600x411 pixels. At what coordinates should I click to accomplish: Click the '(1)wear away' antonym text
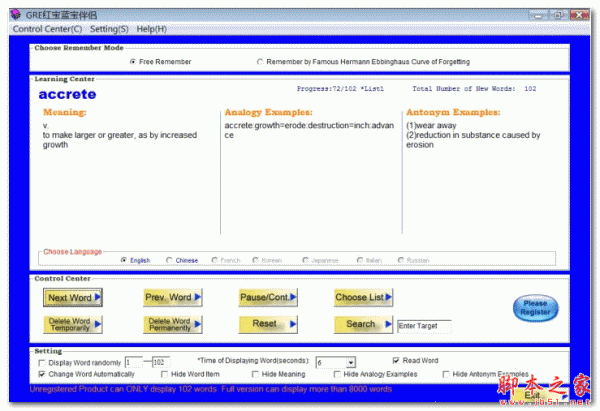click(x=431, y=126)
